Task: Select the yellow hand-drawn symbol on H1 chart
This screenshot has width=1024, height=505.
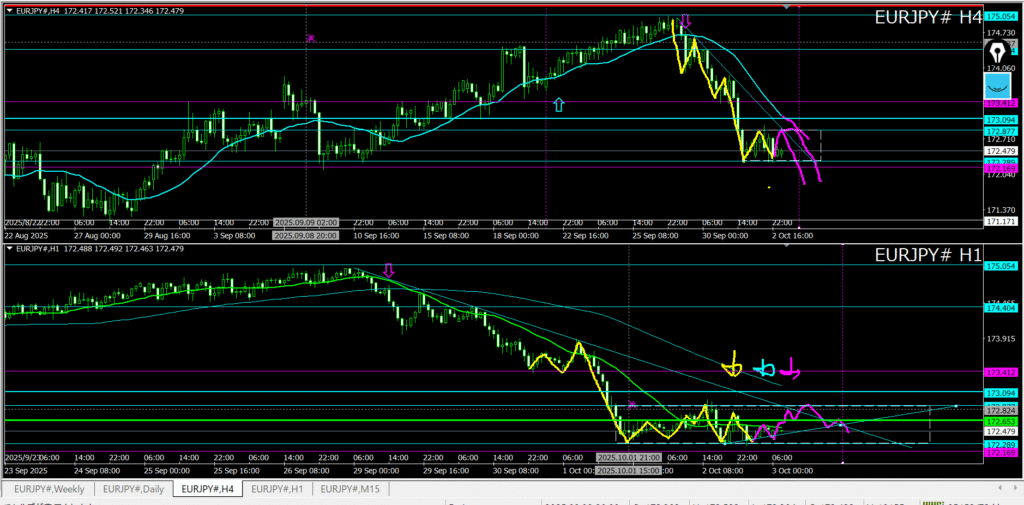Action: tap(735, 366)
